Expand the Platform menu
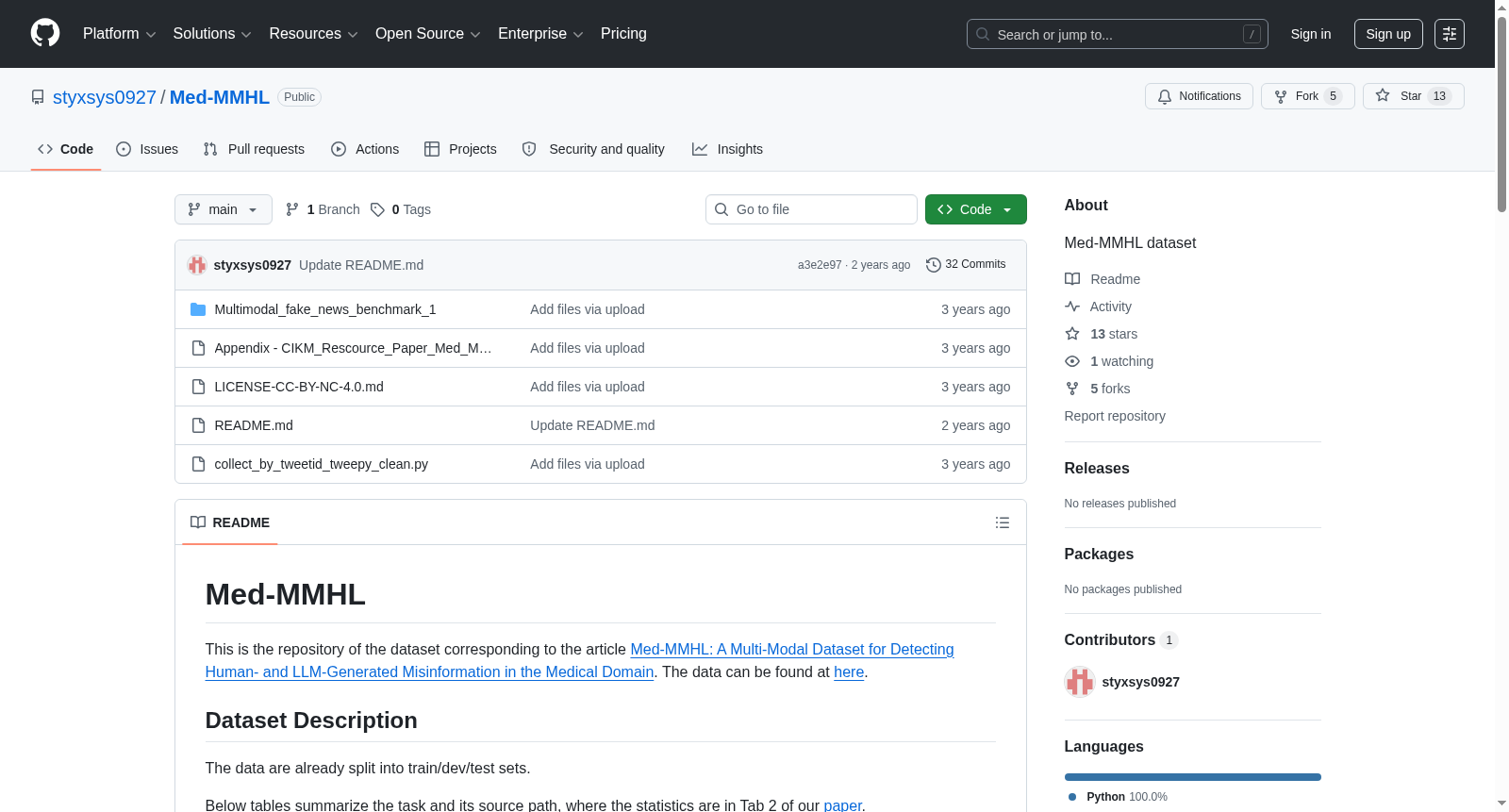Screen dimensions: 1509x812 (x=120, y=34)
